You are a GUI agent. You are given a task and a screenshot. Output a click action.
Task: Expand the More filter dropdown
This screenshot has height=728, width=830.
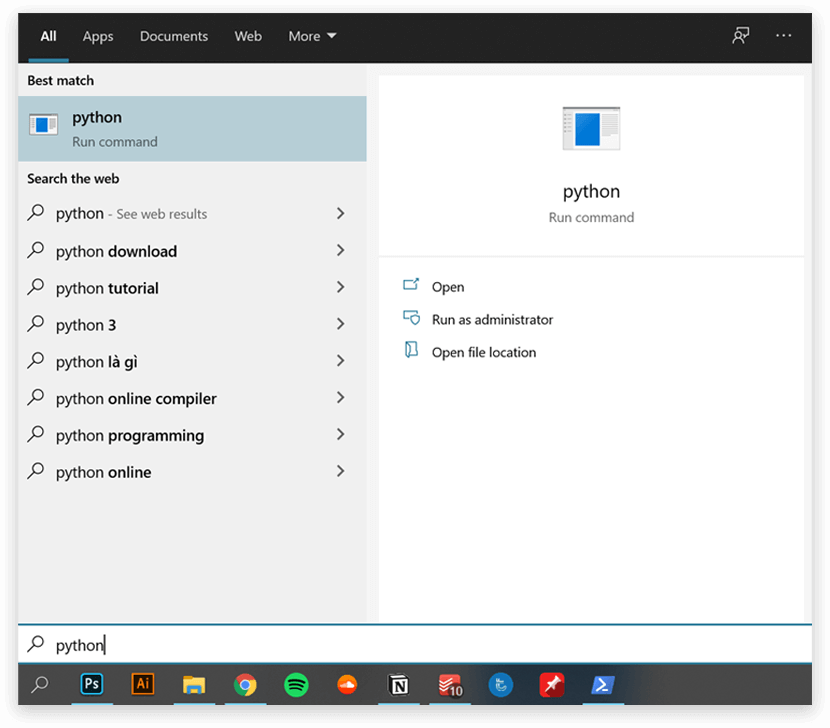click(312, 36)
